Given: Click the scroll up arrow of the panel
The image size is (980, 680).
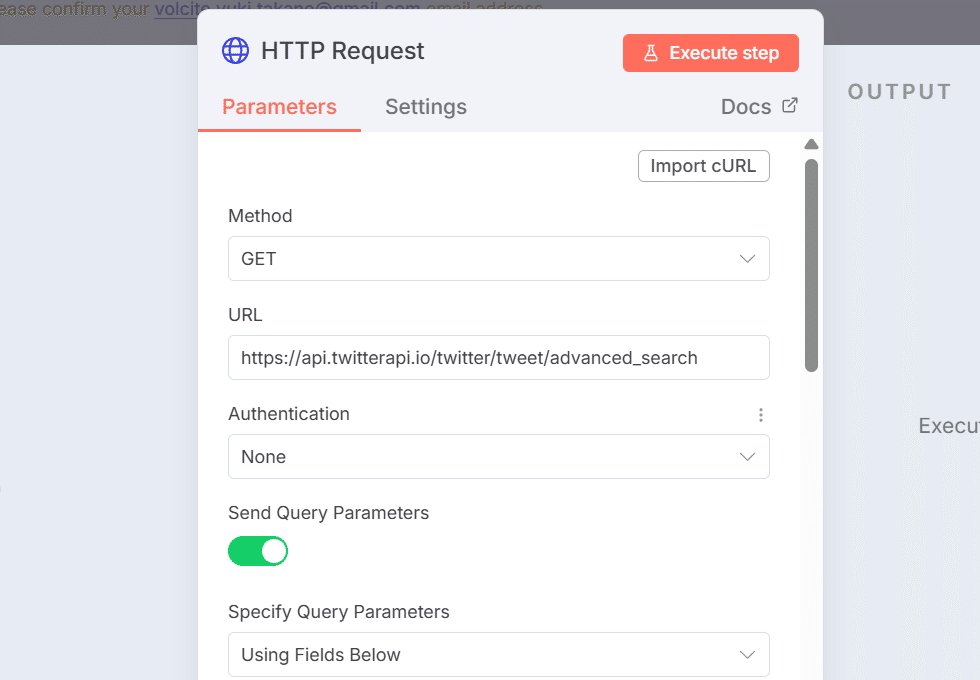Looking at the screenshot, I should coord(811,145).
